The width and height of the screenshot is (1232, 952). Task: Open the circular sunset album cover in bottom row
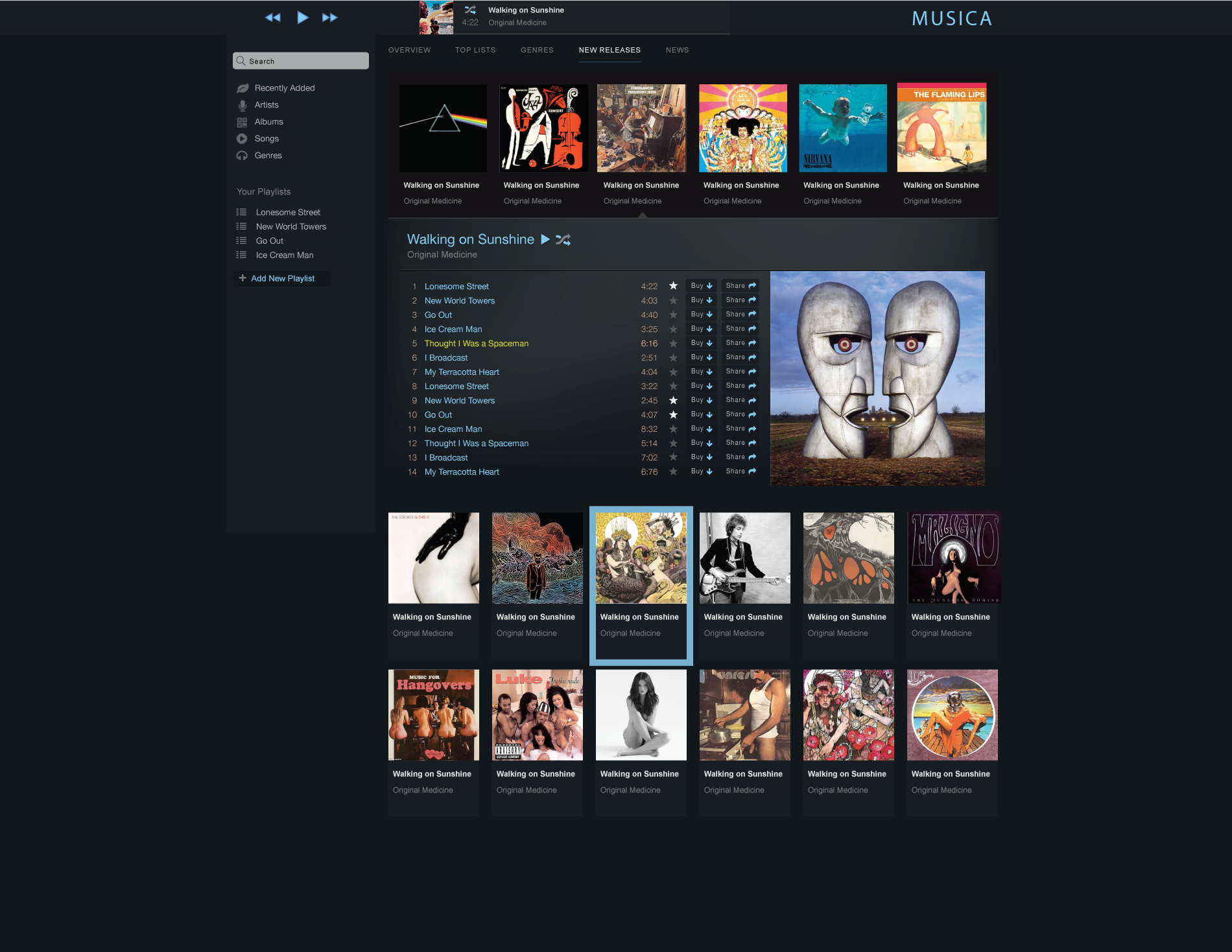coord(953,715)
